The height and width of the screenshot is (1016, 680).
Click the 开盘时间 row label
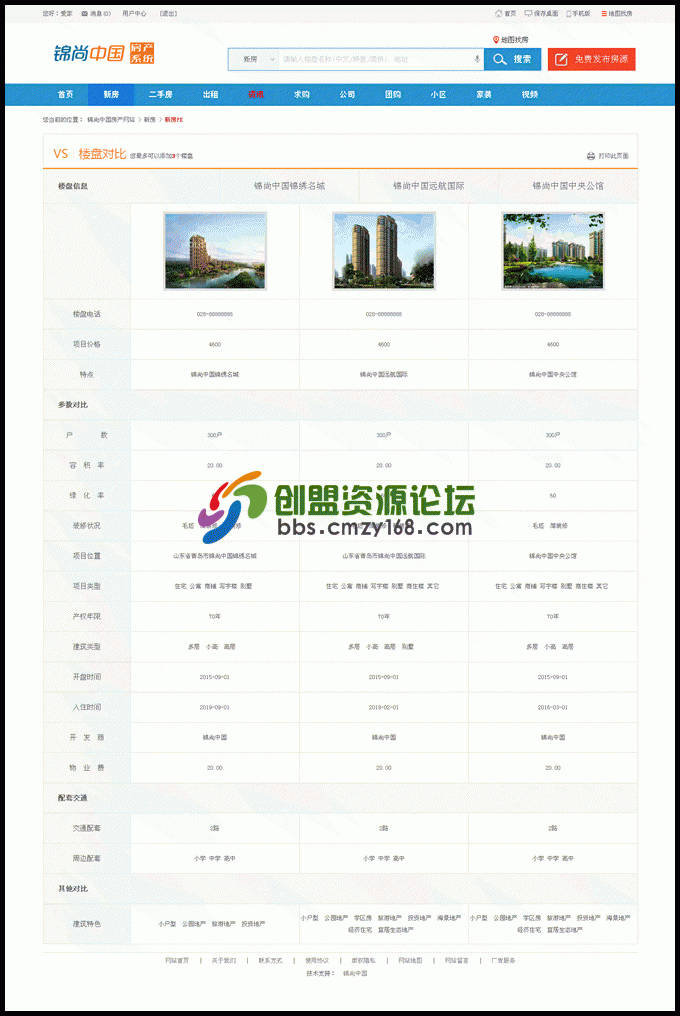pos(87,676)
